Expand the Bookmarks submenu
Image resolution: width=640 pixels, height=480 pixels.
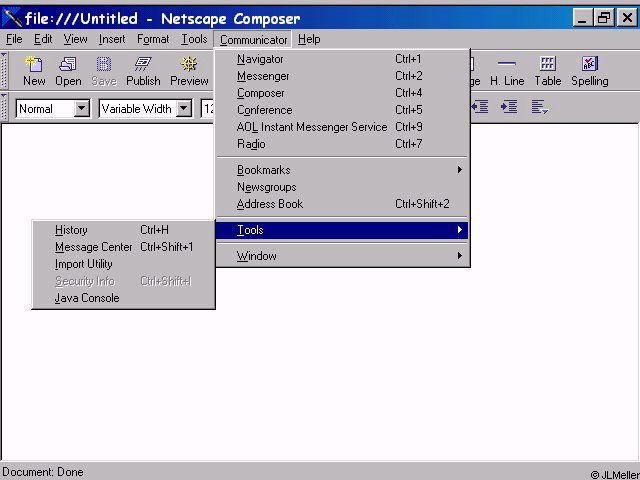[342, 170]
